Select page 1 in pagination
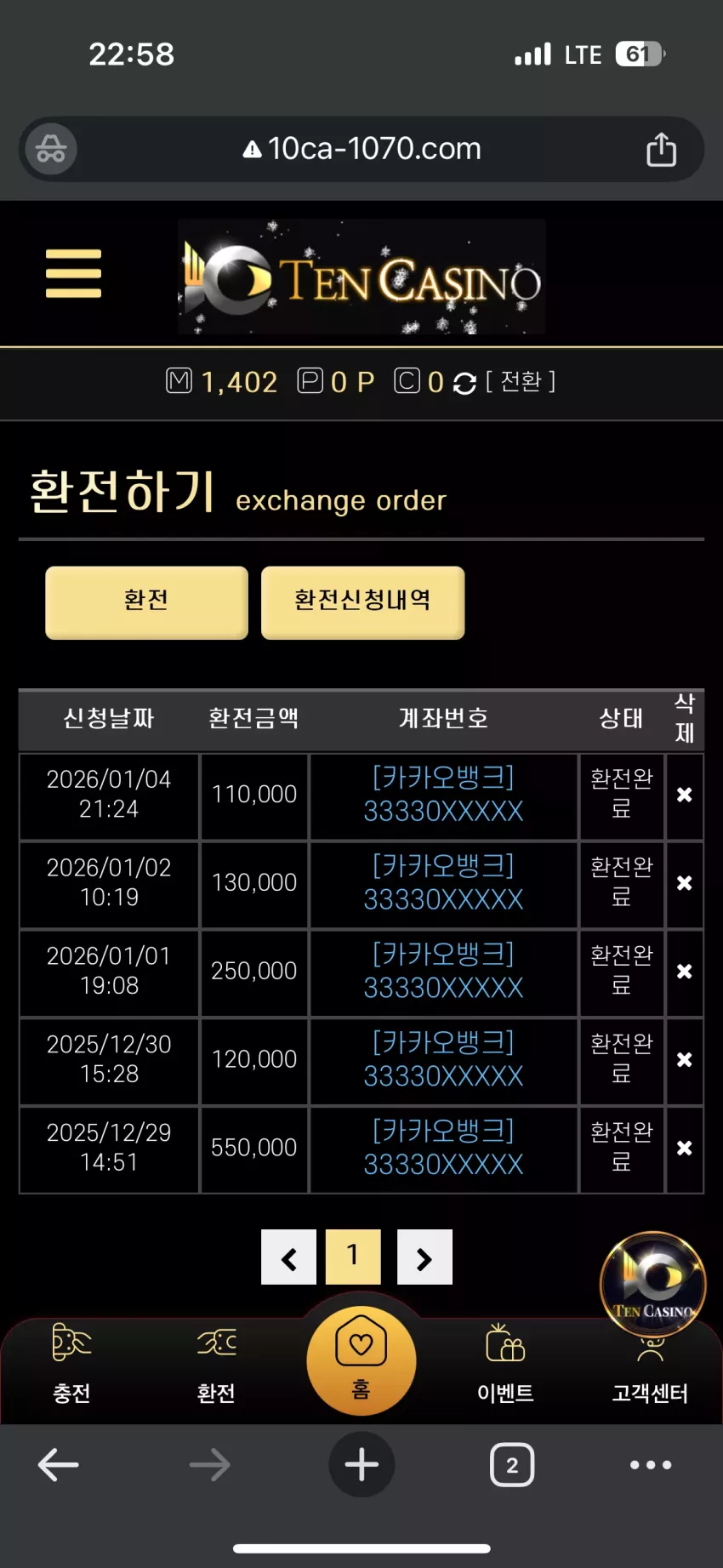Image resolution: width=723 pixels, height=1568 pixels. coord(353,1256)
